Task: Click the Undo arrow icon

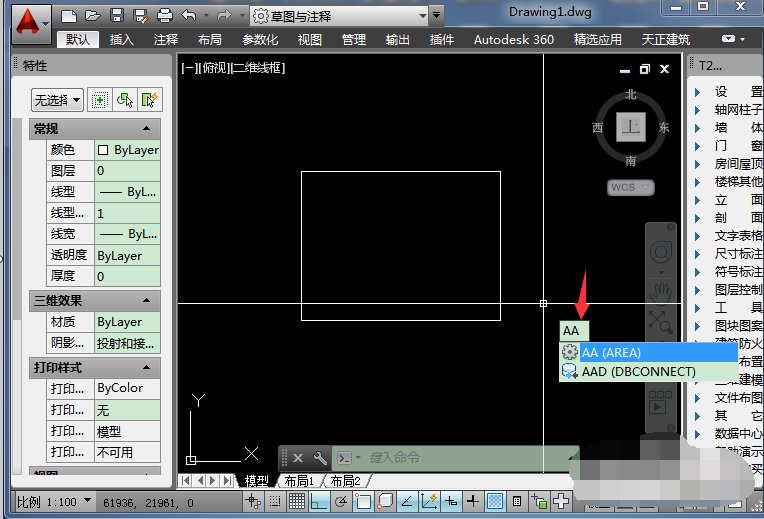Action: [190, 16]
